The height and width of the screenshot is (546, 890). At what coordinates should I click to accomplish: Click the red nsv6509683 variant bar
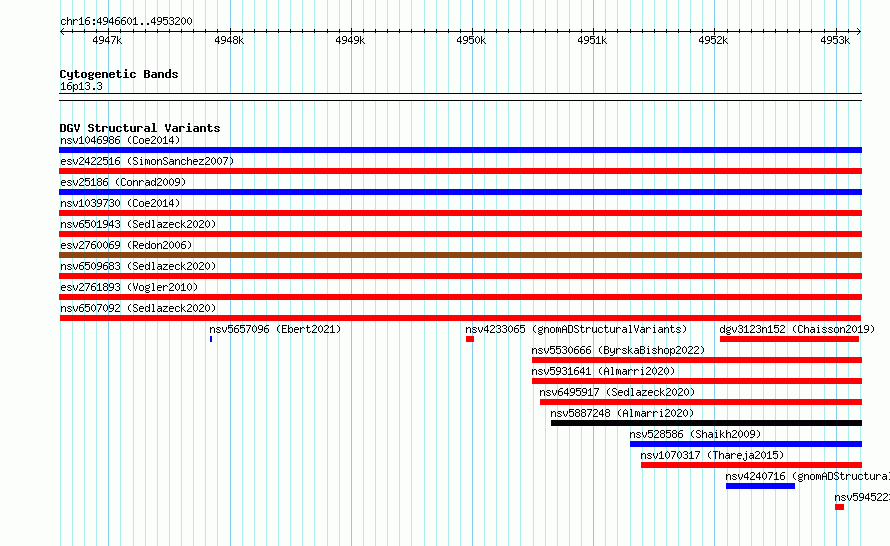(460, 276)
